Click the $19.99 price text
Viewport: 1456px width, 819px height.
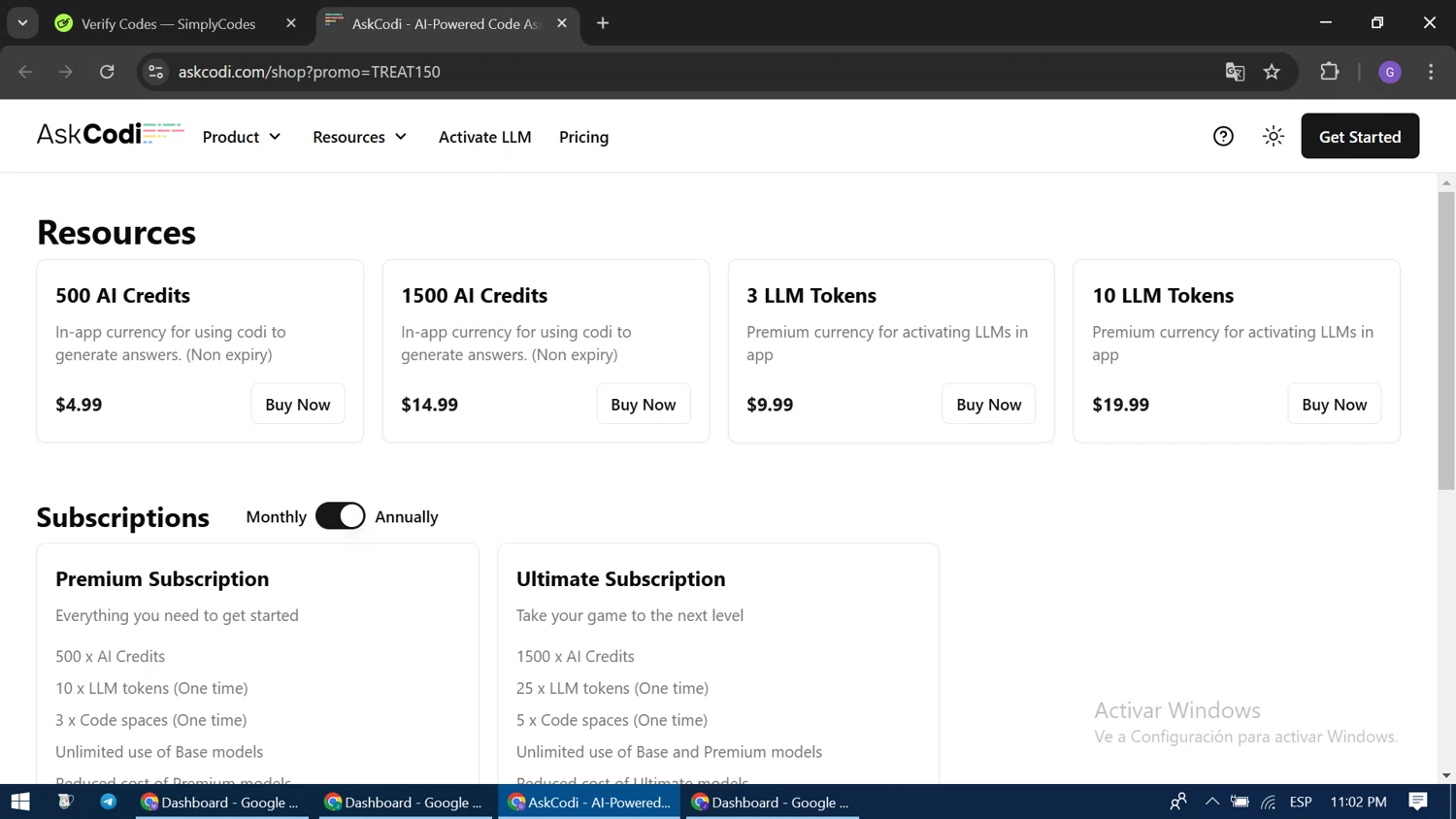[x=1120, y=405]
